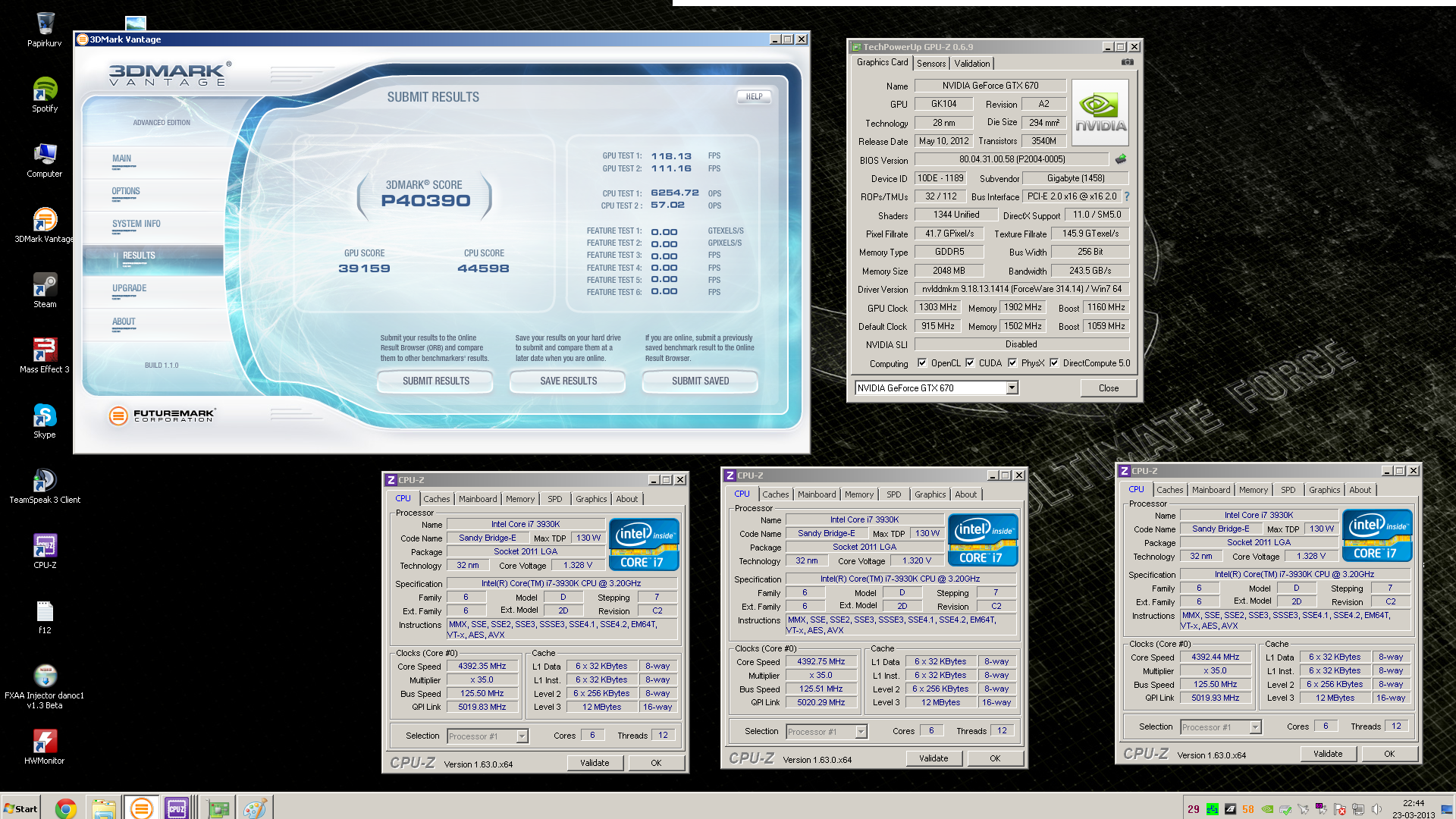1456x819 pixels.
Task: Click the SUBMIT SAVED button
Action: (701, 381)
